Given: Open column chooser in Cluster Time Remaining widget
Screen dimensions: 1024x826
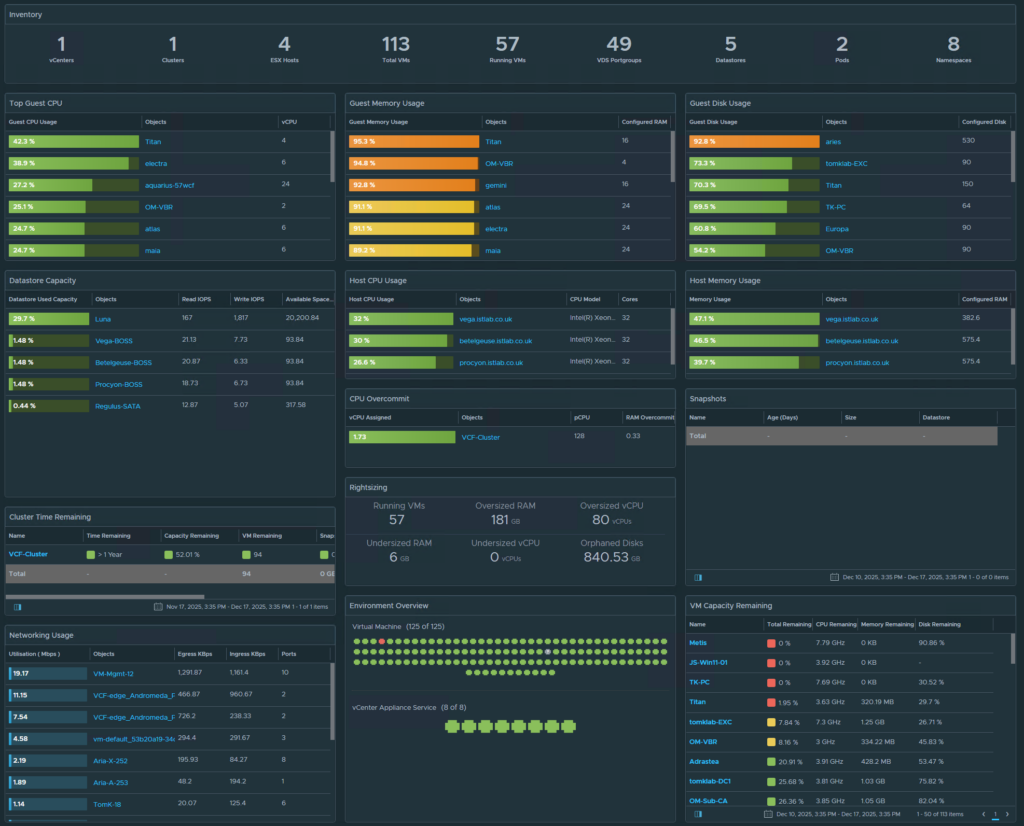Looking at the screenshot, I should 18,606.
